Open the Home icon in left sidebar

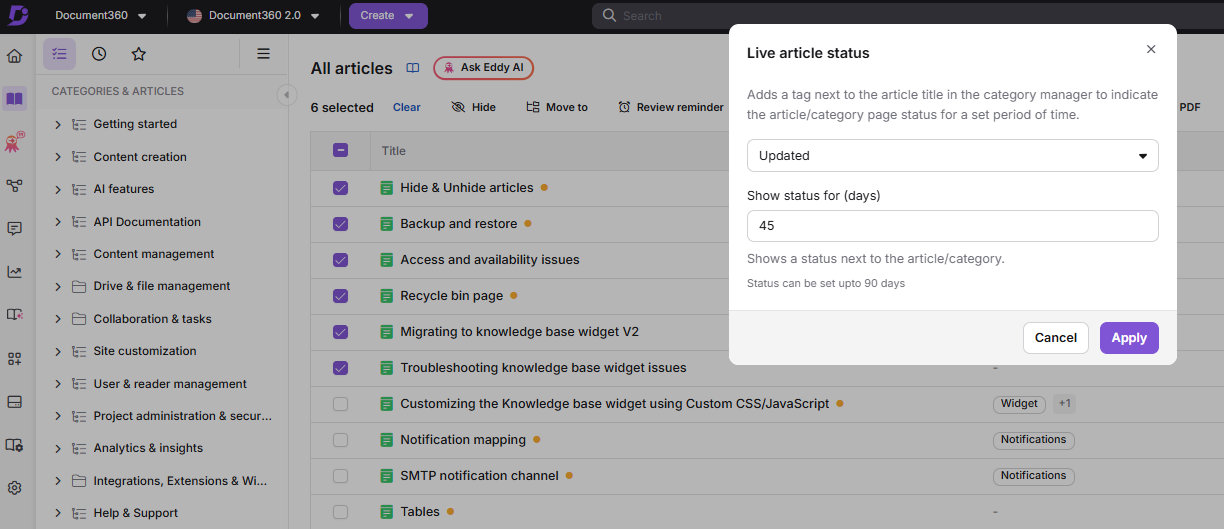click(14, 56)
